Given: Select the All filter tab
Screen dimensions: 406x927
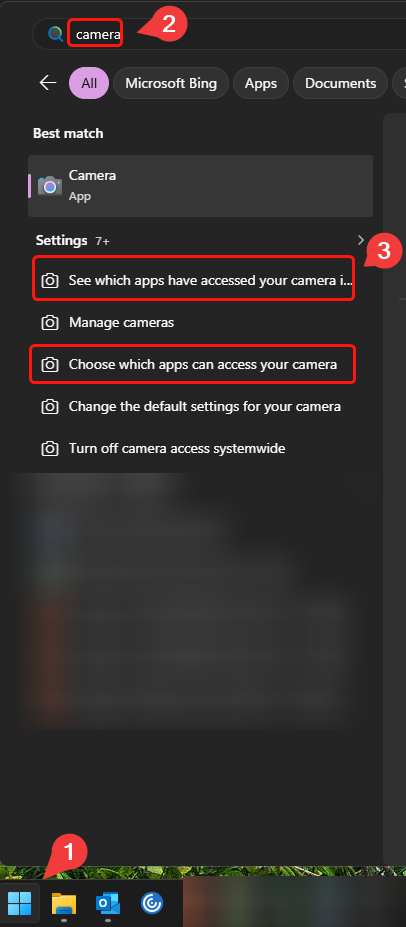Looking at the screenshot, I should [x=89, y=83].
